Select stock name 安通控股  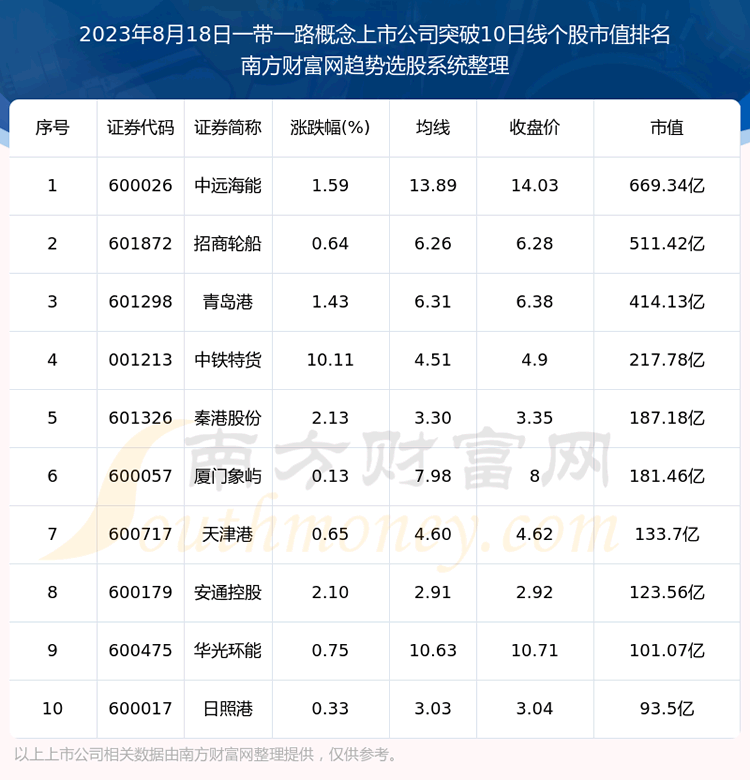pyautogui.click(x=228, y=593)
